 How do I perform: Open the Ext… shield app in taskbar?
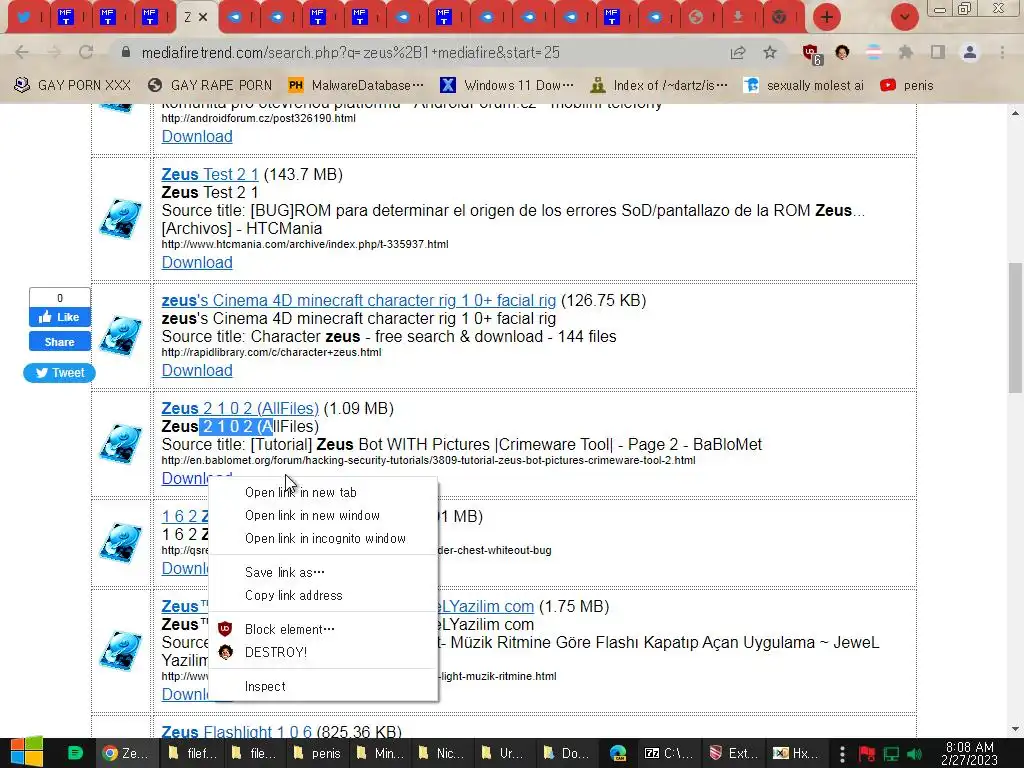click(733, 753)
